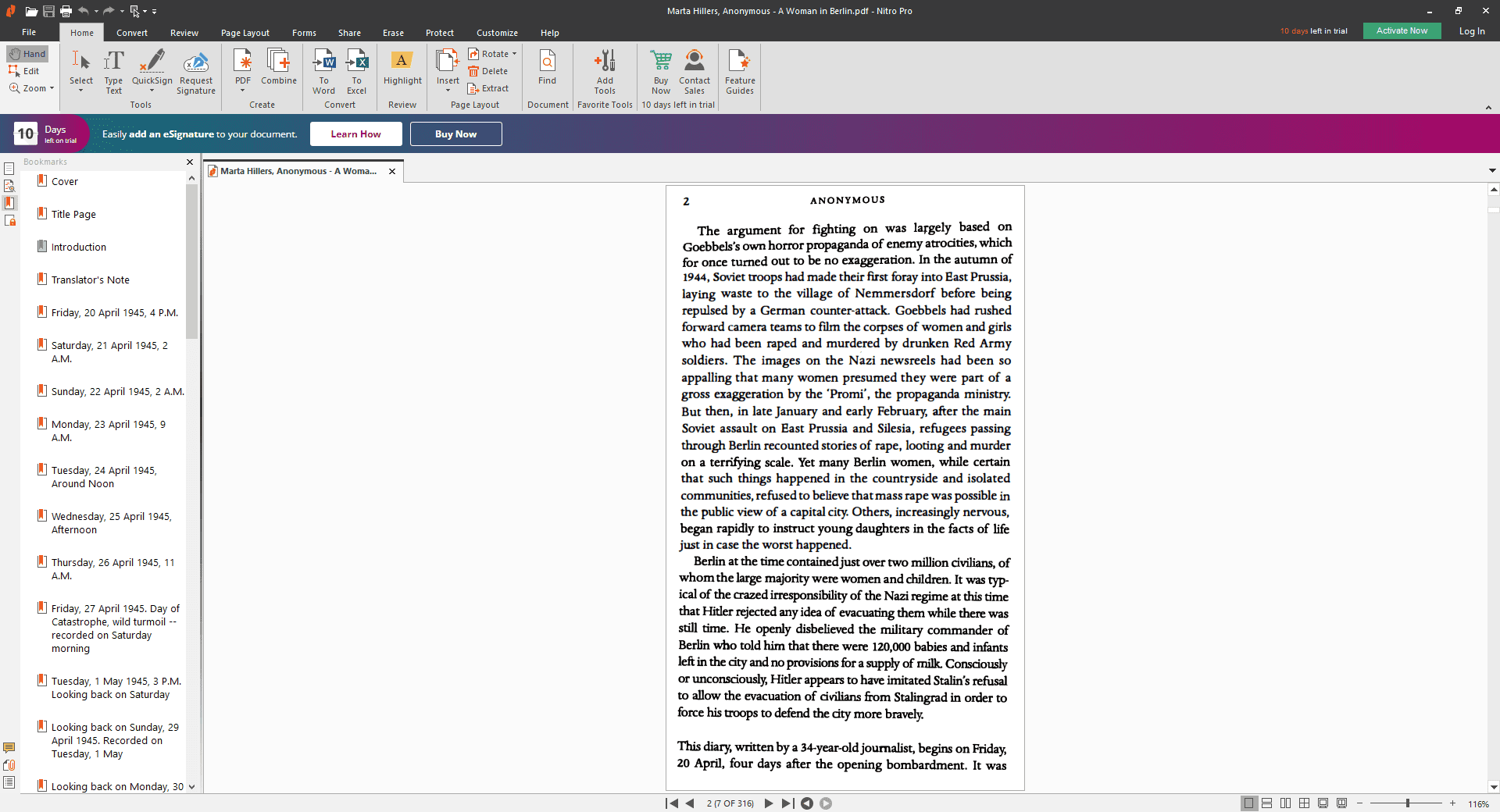
Task: Open Feature Guides
Action: [x=740, y=72]
